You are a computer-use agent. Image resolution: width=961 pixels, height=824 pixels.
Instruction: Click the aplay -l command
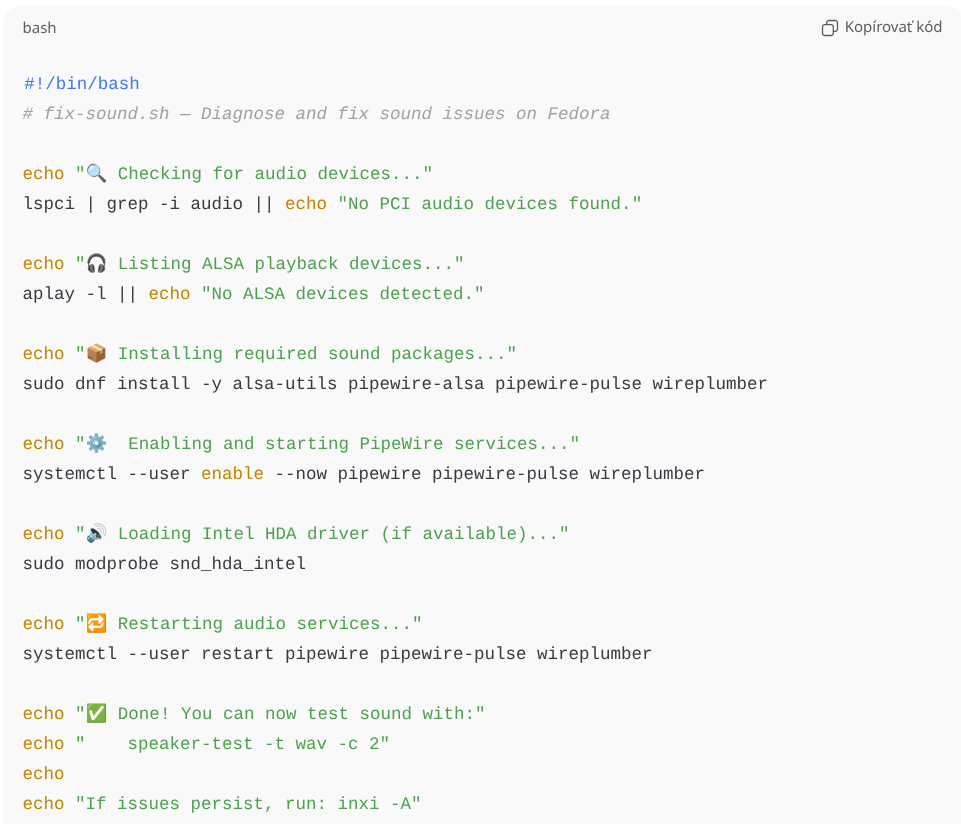tap(60, 293)
